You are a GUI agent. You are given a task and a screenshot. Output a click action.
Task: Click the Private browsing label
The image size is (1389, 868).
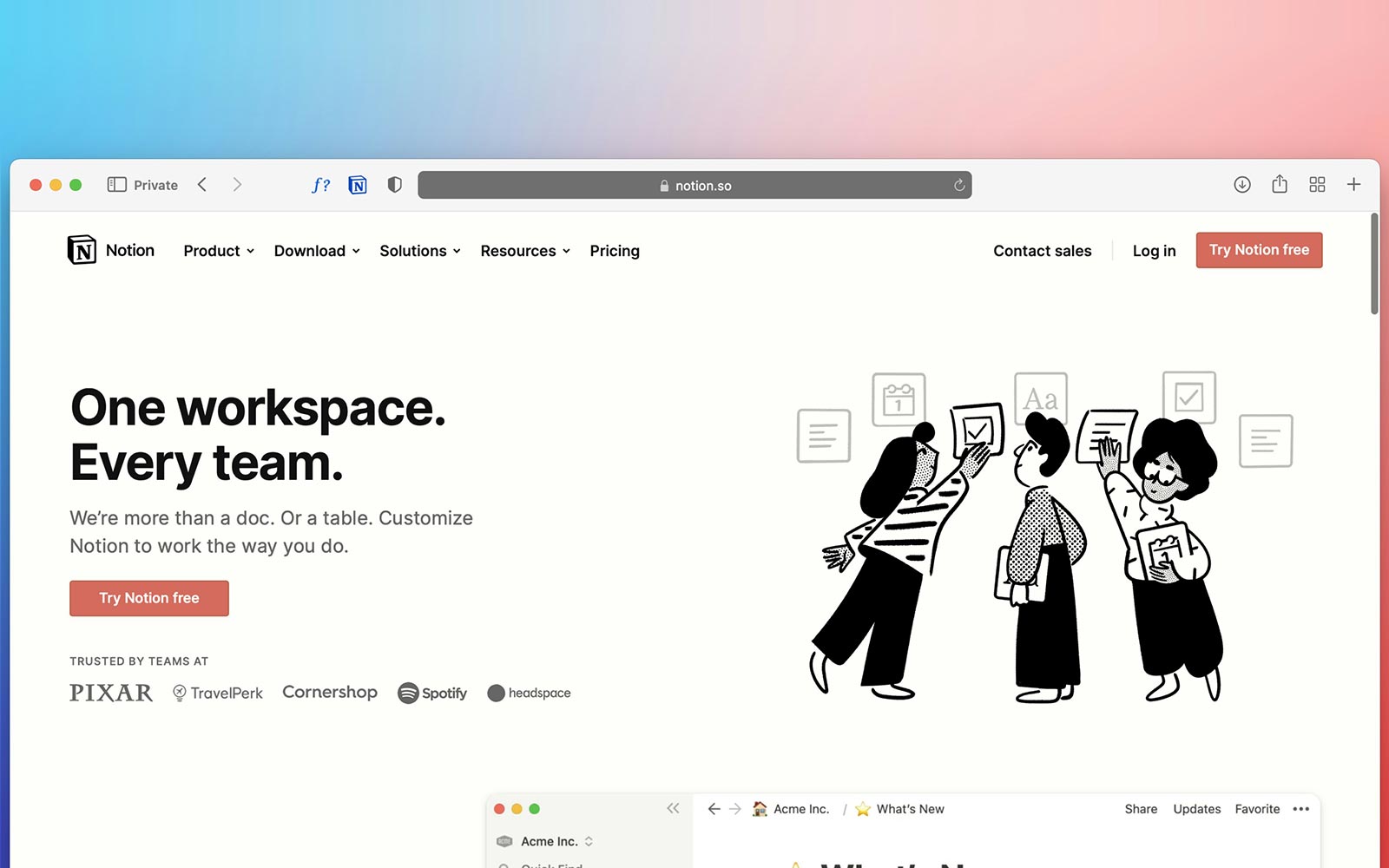(155, 185)
